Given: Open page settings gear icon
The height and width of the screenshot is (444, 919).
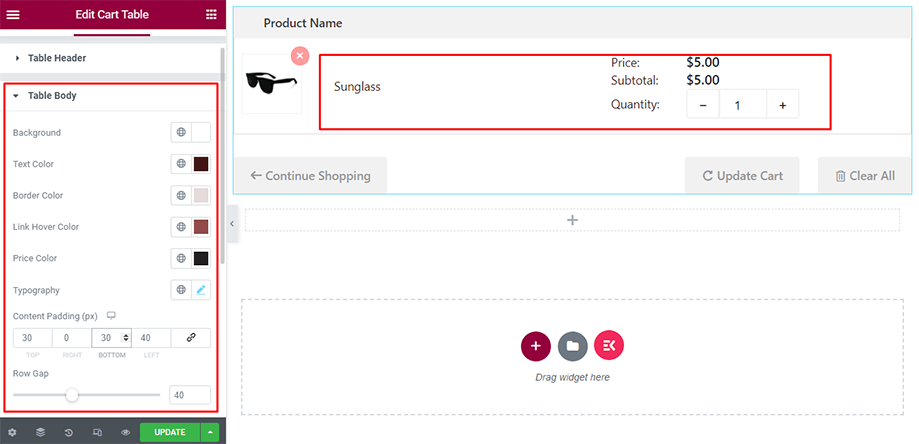Looking at the screenshot, I should click(x=12, y=432).
